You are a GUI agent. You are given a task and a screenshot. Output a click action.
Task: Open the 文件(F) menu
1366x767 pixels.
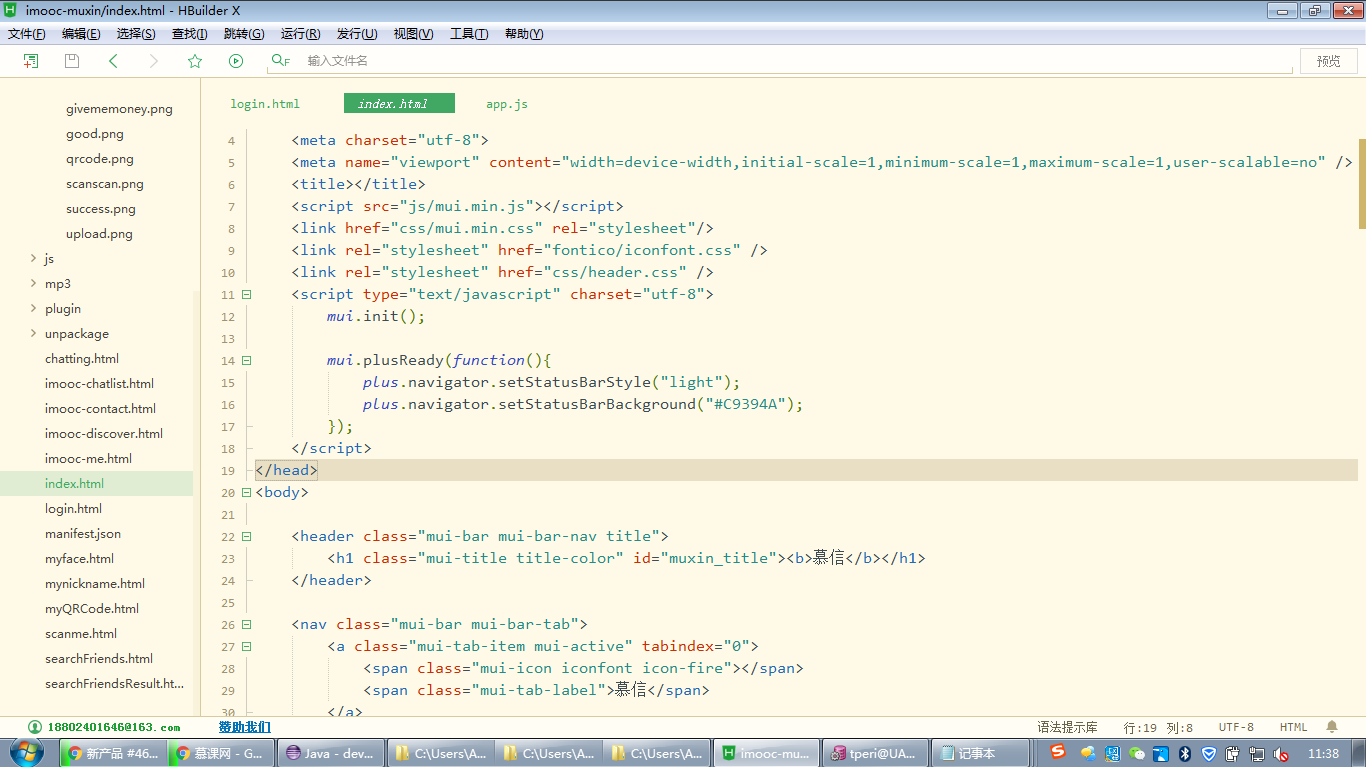tap(27, 34)
